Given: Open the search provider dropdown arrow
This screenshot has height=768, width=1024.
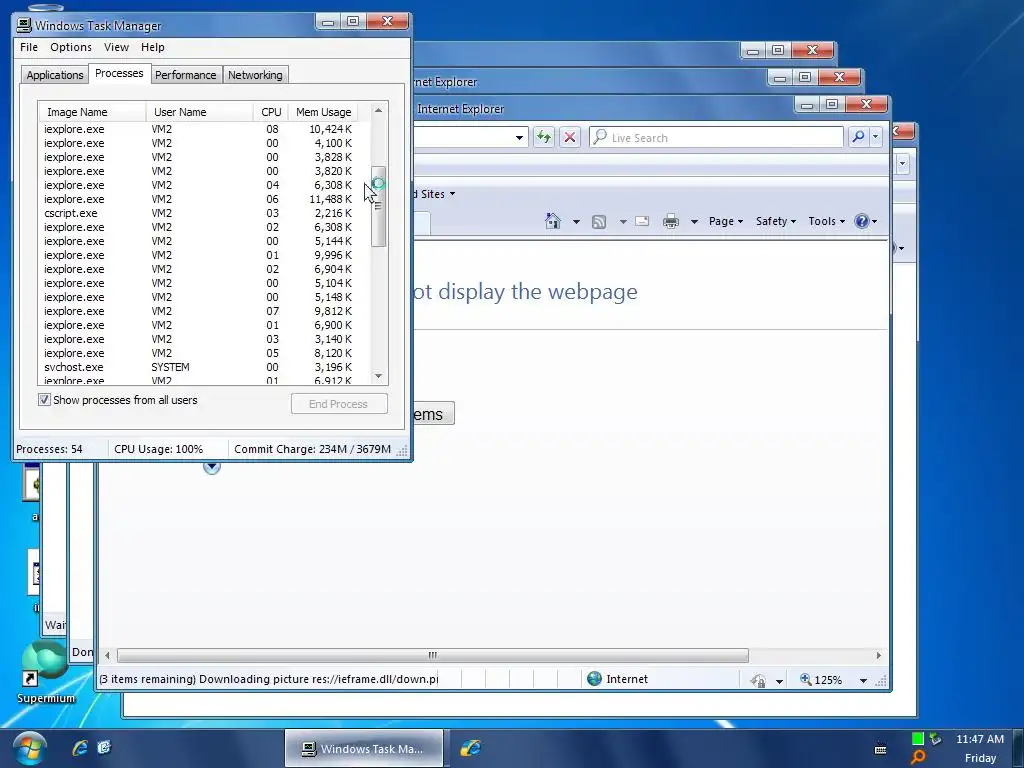Looking at the screenshot, I should [x=876, y=137].
